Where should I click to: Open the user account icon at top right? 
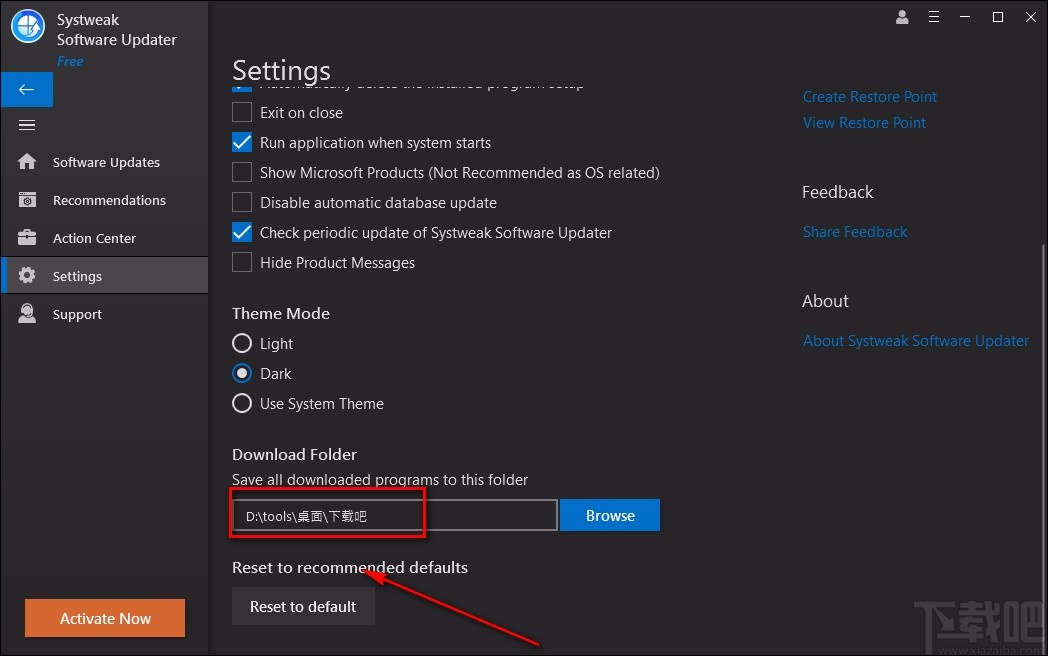(901, 16)
